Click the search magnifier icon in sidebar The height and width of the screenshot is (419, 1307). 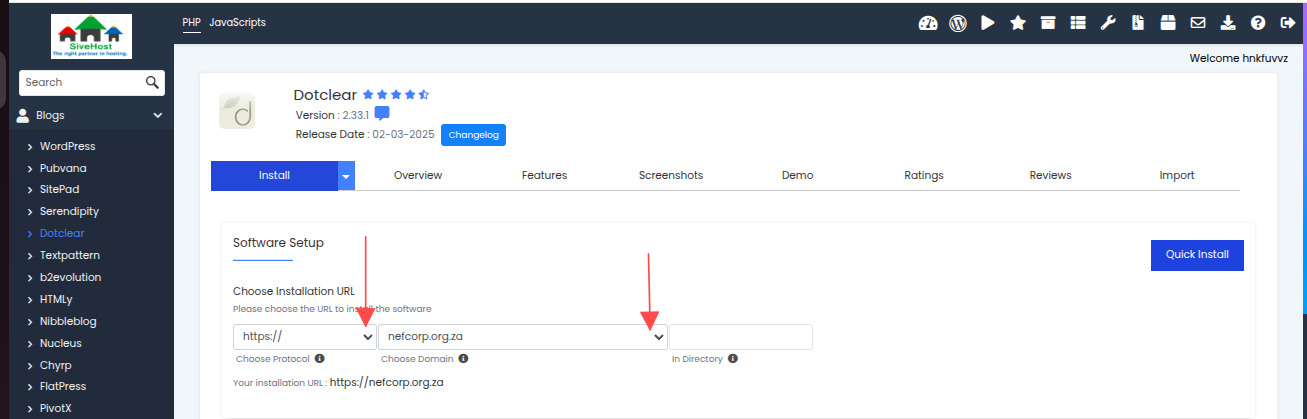coord(152,82)
